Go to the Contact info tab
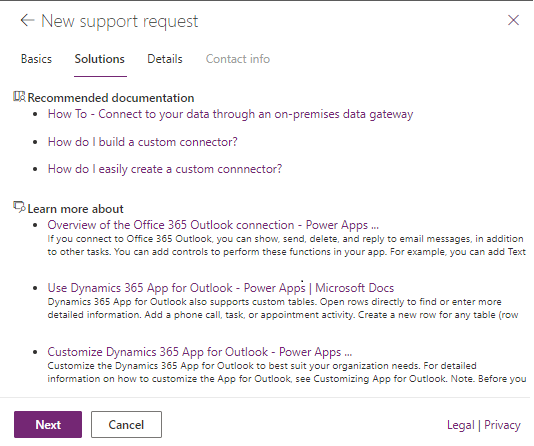 pos(238,59)
